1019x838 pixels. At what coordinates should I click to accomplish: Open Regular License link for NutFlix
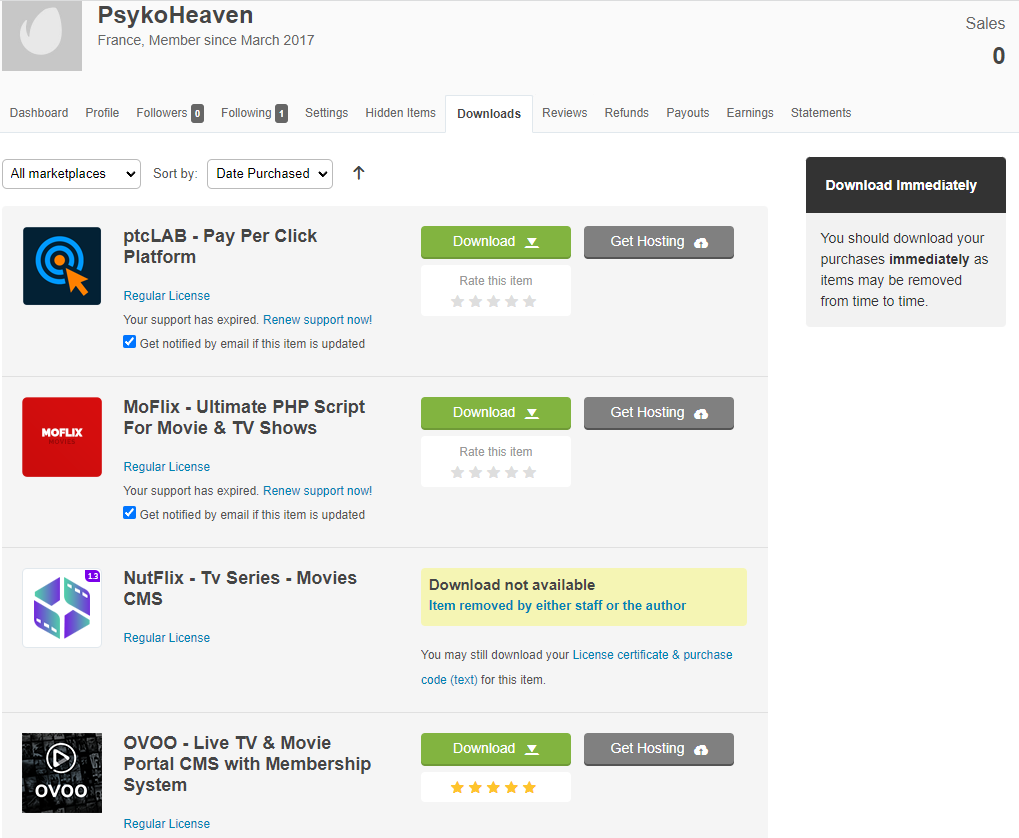(x=167, y=638)
